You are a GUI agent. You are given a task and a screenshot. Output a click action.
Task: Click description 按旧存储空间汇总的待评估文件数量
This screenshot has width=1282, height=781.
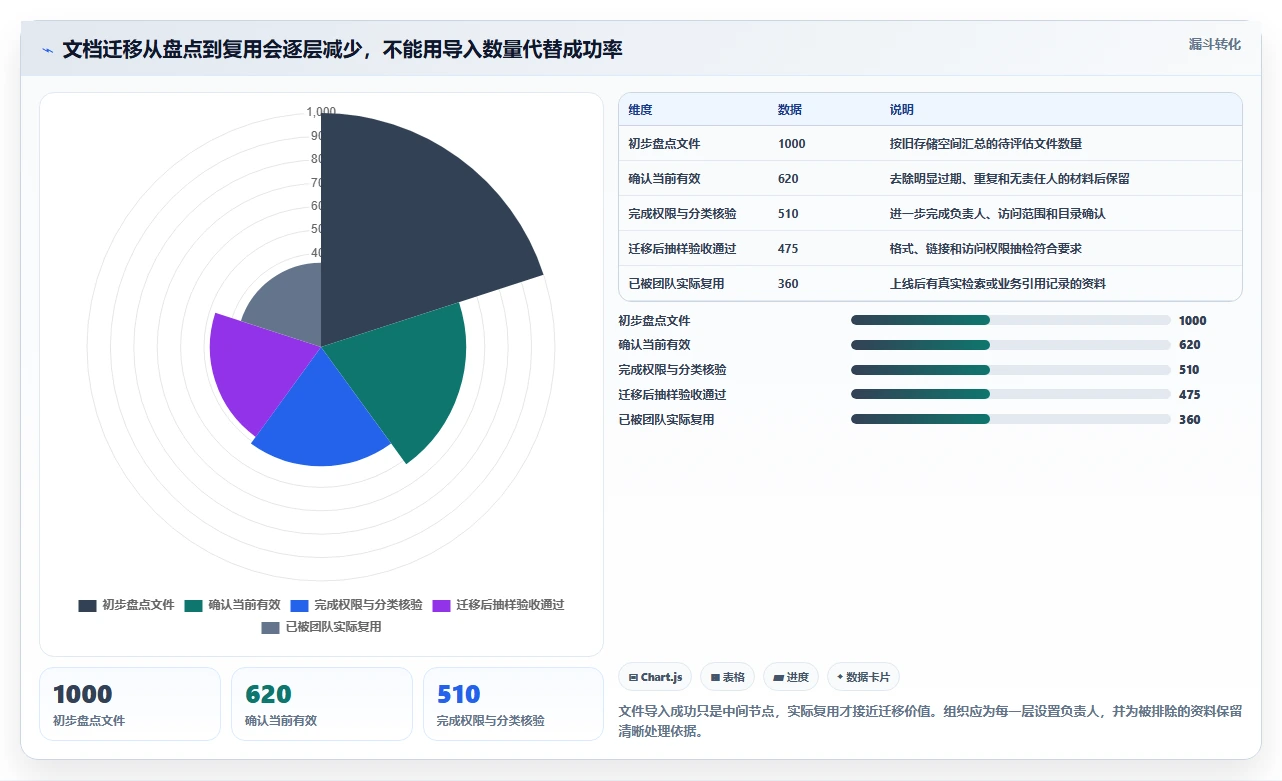[986, 144]
